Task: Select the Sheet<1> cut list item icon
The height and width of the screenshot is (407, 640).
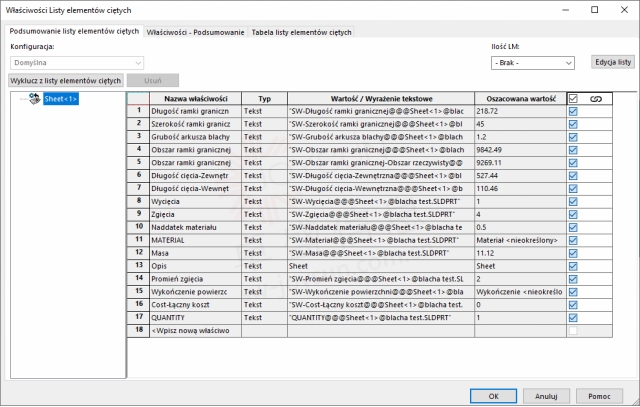Action: [35, 98]
